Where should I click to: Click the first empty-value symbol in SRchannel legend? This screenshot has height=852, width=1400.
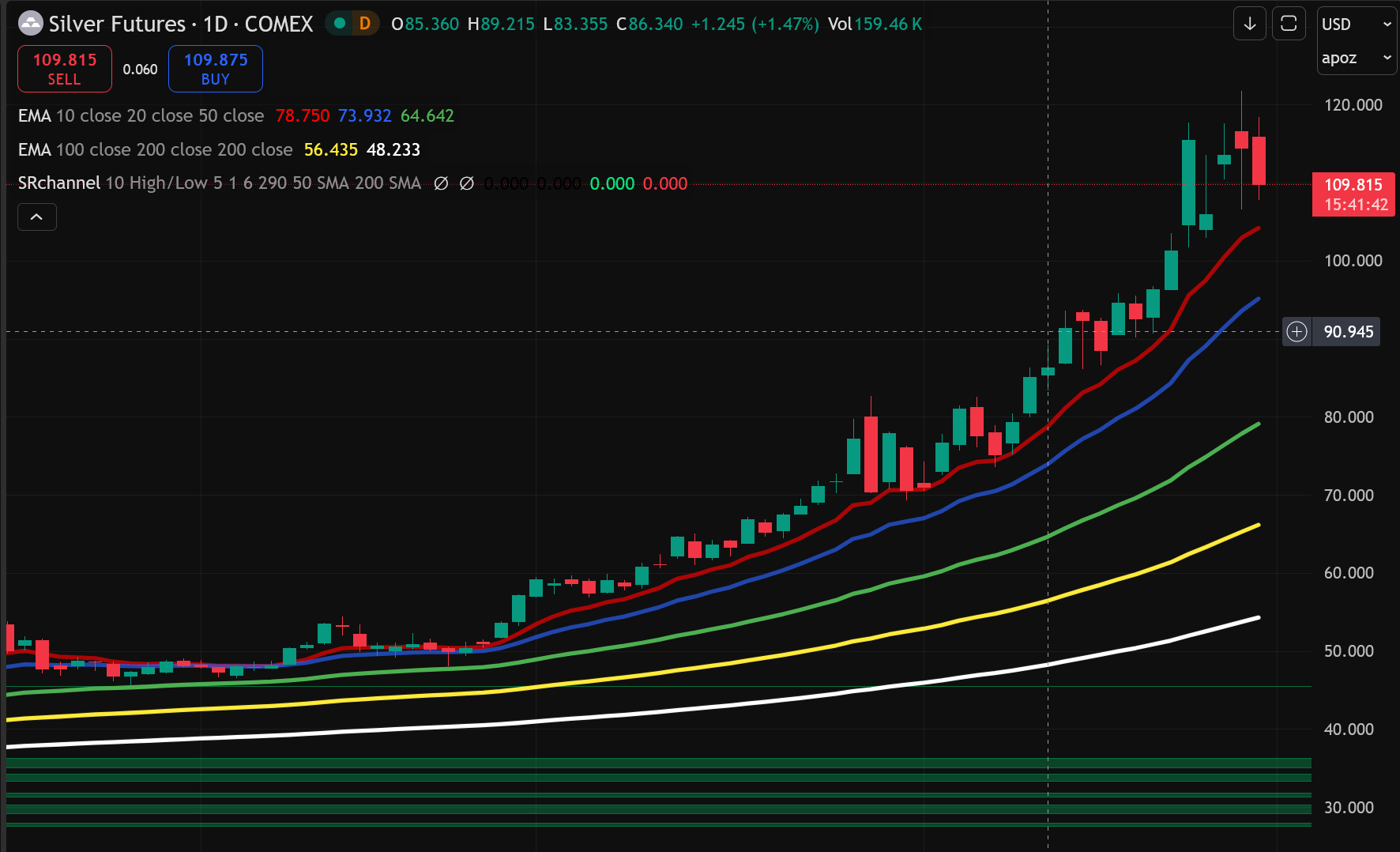pos(442,183)
